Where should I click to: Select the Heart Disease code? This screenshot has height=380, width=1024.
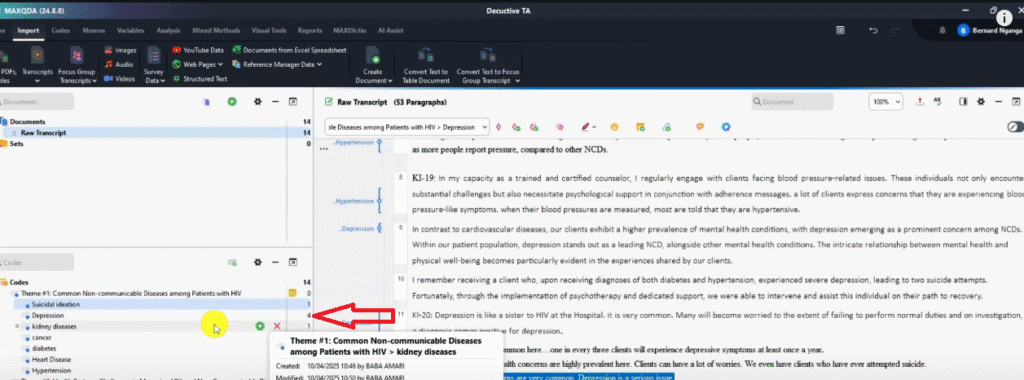coord(51,360)
